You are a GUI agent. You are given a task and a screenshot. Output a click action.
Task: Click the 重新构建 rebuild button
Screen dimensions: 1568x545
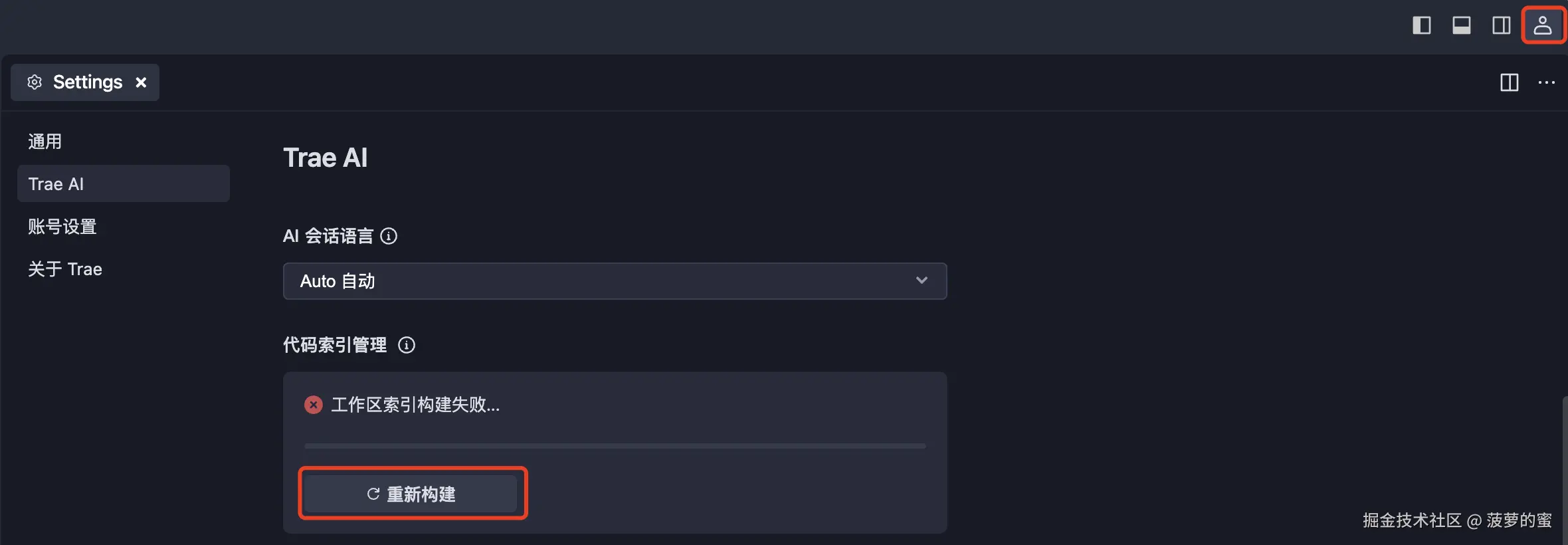point(411,494)
